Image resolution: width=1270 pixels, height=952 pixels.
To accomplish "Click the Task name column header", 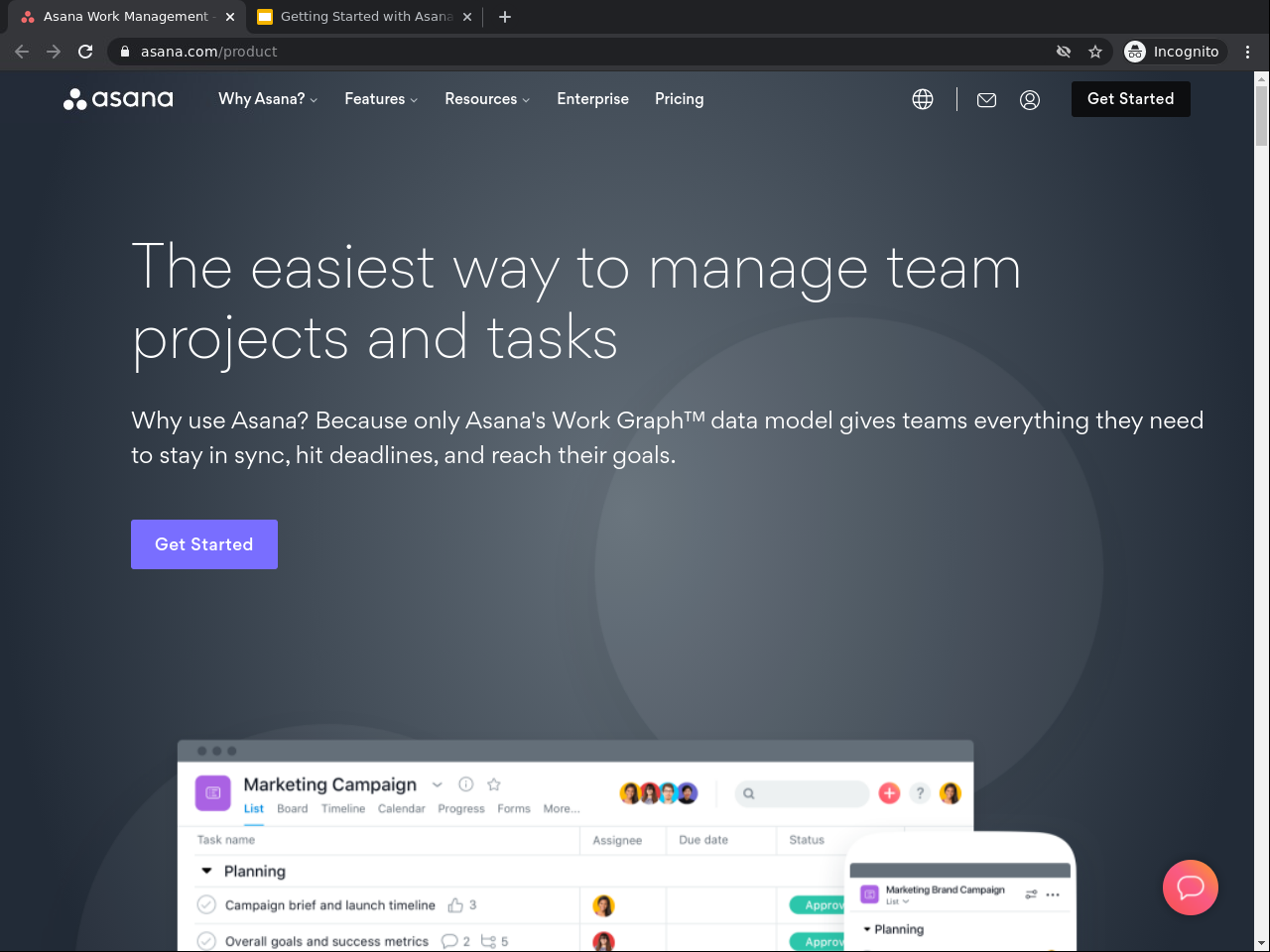I will pyautogui.click(x=226, y=840).
